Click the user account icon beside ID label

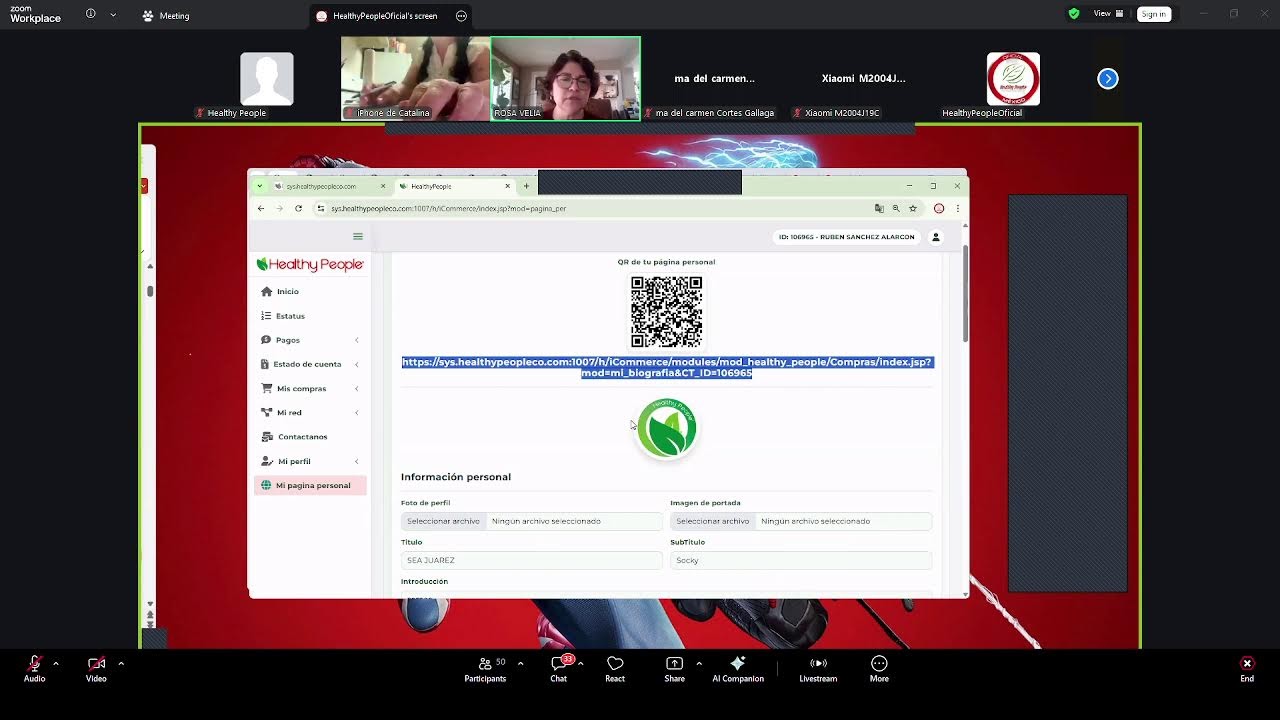click(936, 237)
